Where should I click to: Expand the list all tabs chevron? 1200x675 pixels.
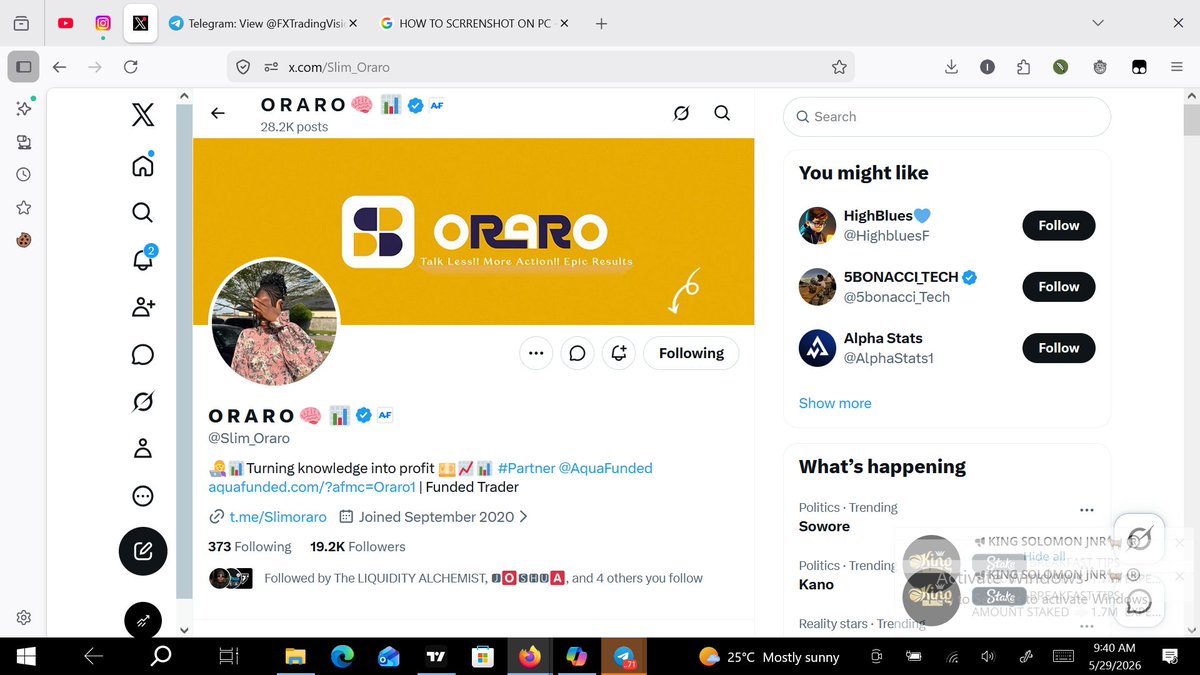coord(1098,23)
